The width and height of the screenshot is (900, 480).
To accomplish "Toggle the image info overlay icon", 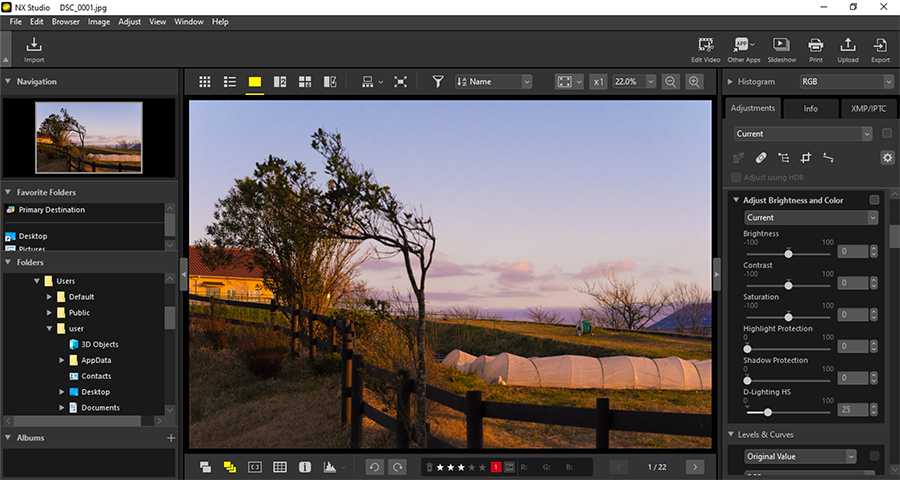I will 305,467.
